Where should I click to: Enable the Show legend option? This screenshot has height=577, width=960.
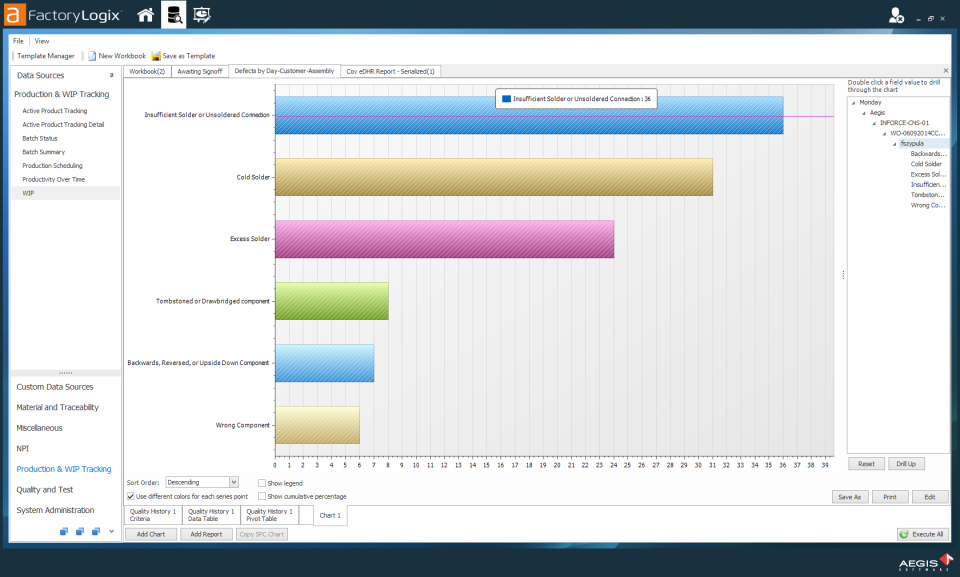[260, 483]
